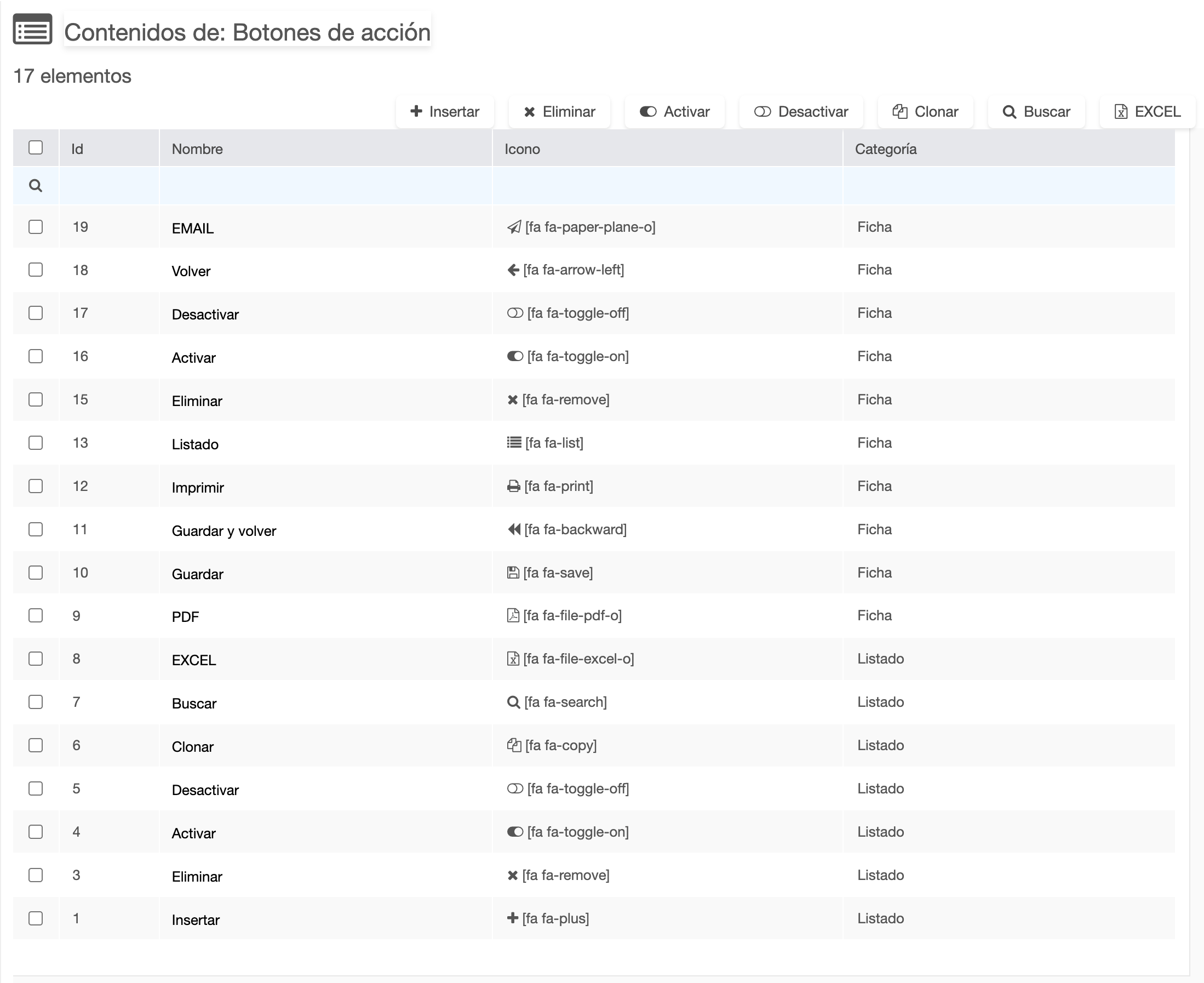Screen dimensions: 1204x983
Task: Click the Activar toggle-on toolbar button
Action: pos(674,112)
